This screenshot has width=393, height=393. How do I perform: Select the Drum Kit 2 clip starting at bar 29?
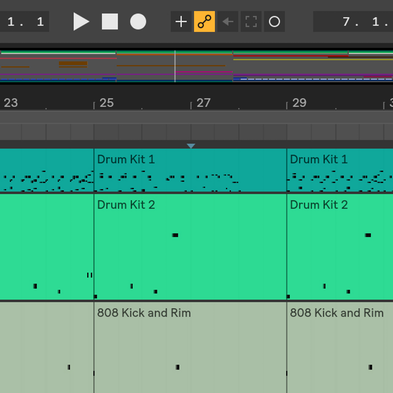coord(340,247)
